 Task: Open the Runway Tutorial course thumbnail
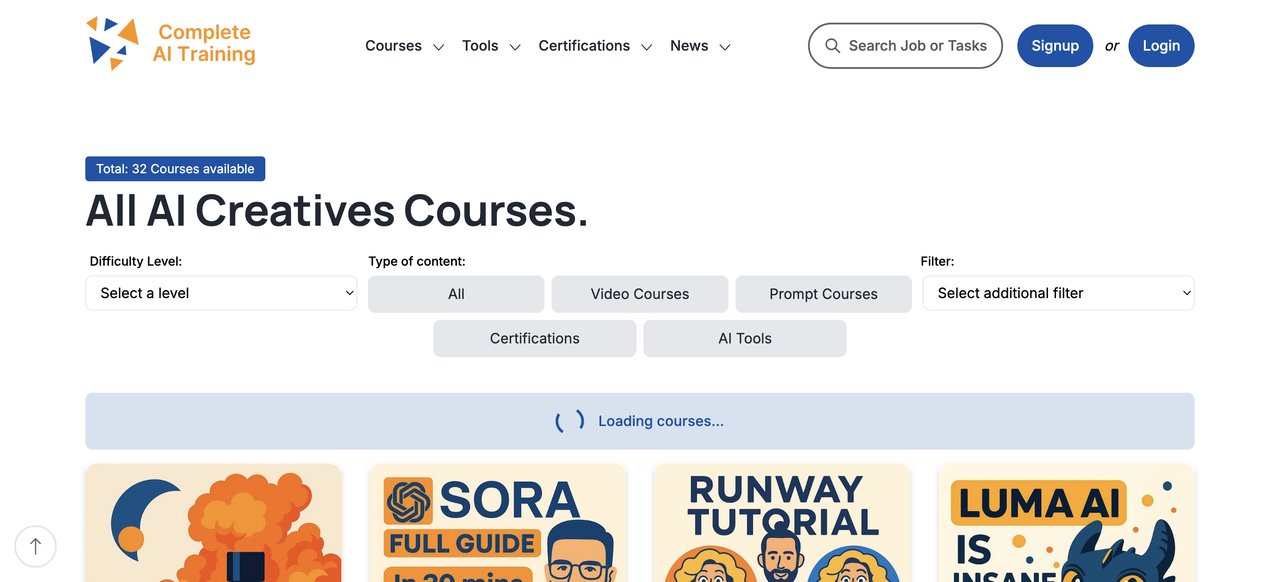tap(782, 523)
